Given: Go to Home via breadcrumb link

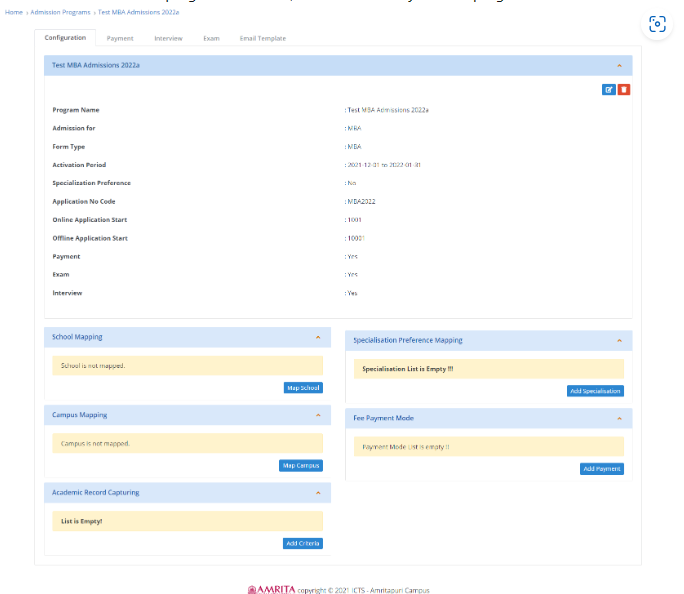Looking at the screenshot, I should [13, 12].
